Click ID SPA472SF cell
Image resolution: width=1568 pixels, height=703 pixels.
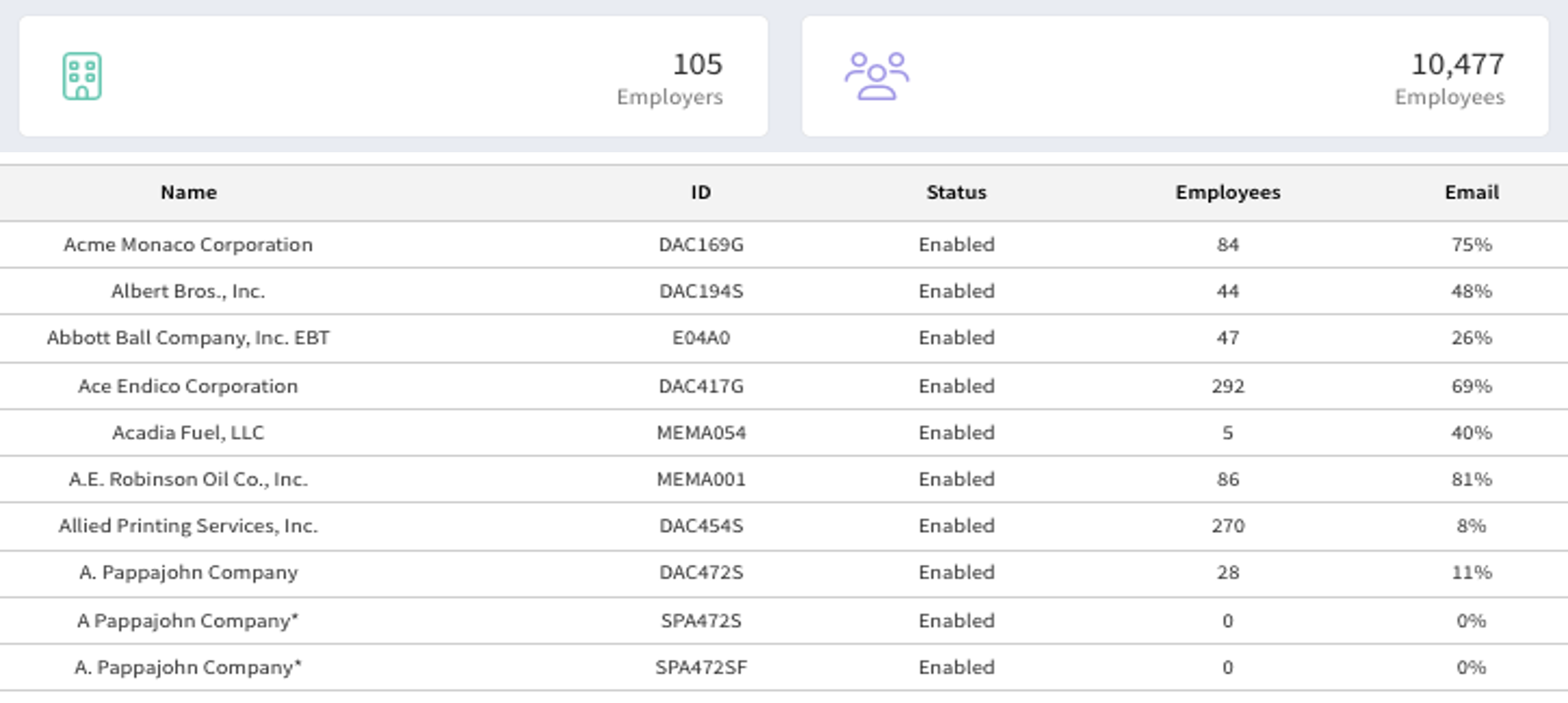pyautogui.click(x=701, y=668)
